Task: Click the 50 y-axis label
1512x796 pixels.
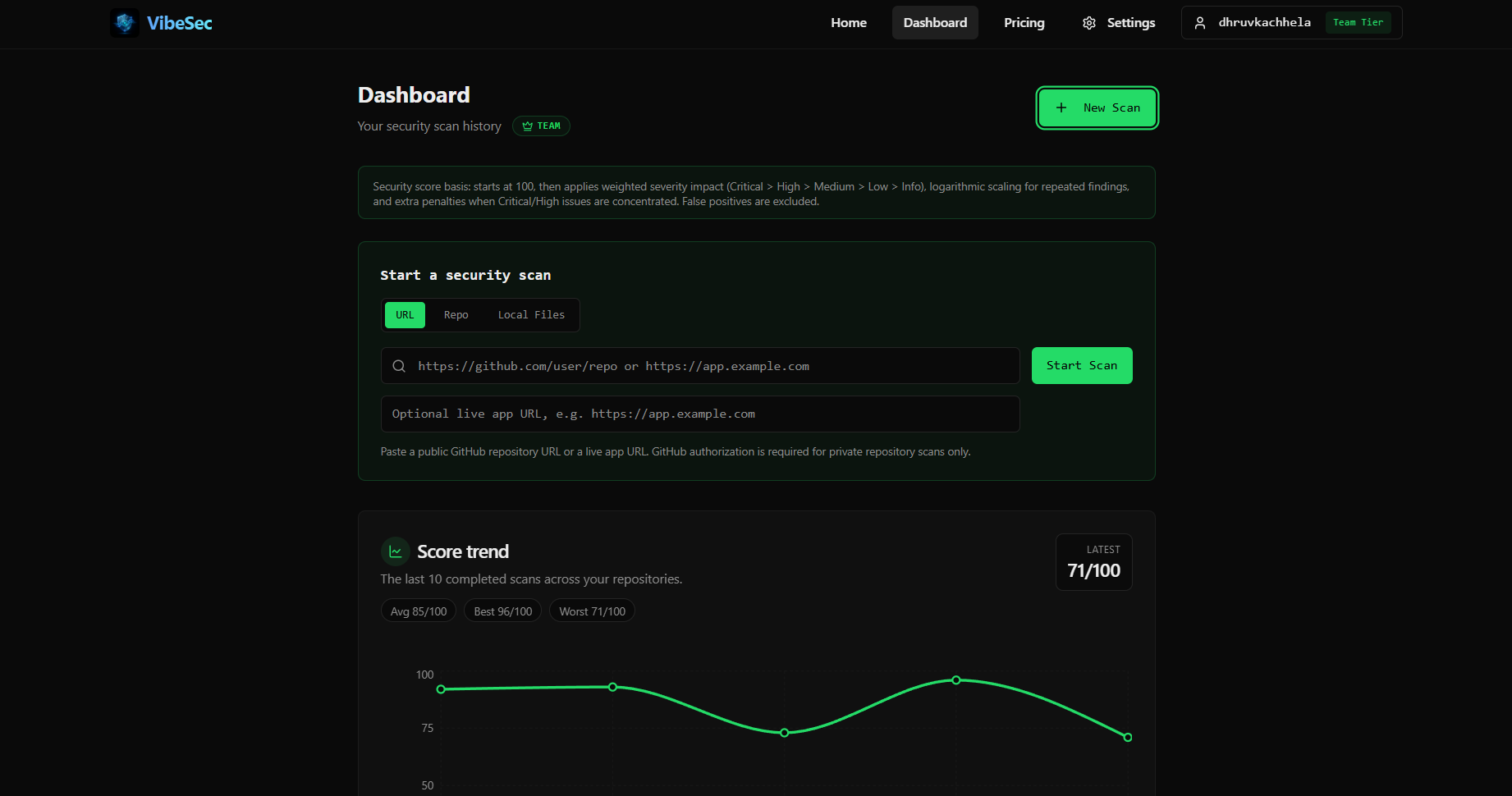Action: pos(427,785)
